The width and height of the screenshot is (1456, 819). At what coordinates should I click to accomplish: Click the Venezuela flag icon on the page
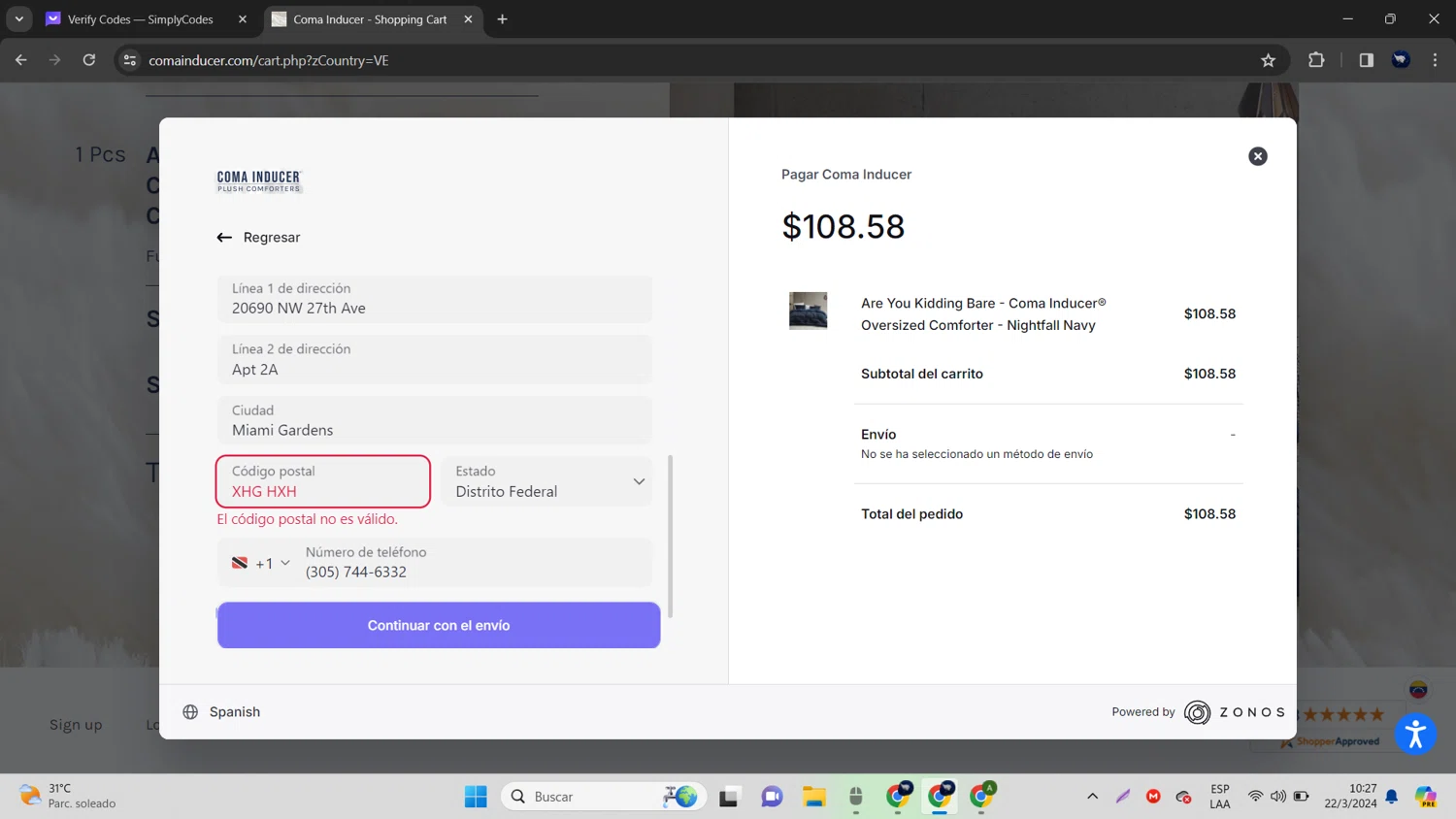pos(1418,690)
